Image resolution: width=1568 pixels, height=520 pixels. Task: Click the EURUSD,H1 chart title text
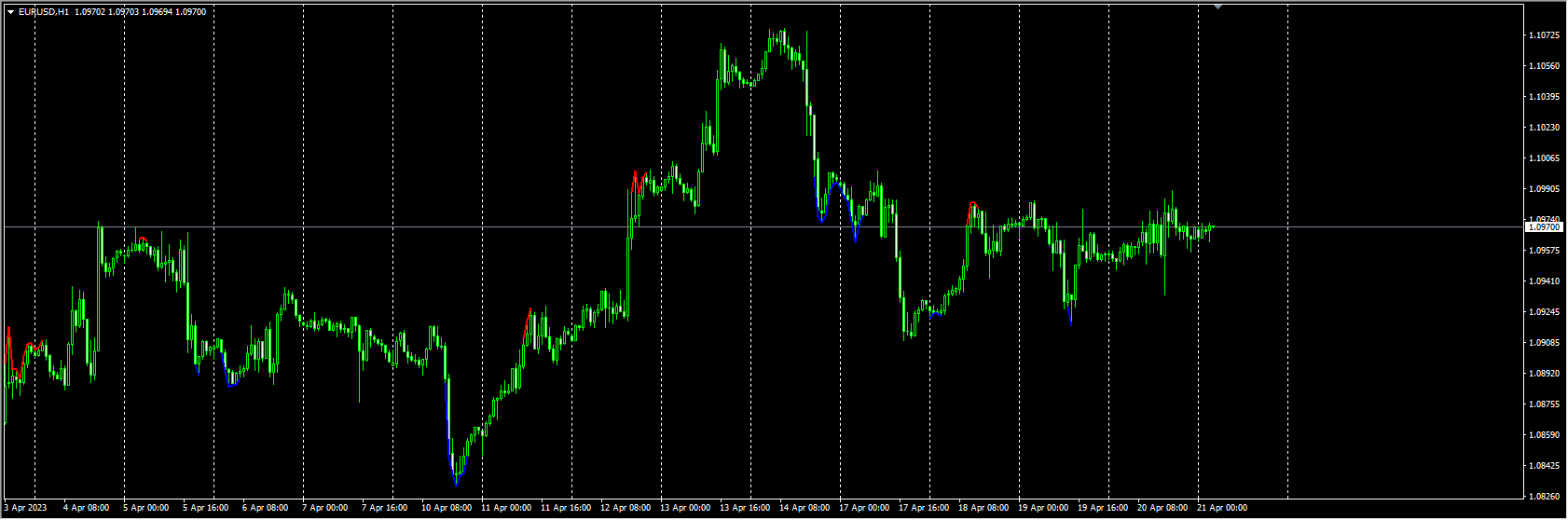click(44, 12)
